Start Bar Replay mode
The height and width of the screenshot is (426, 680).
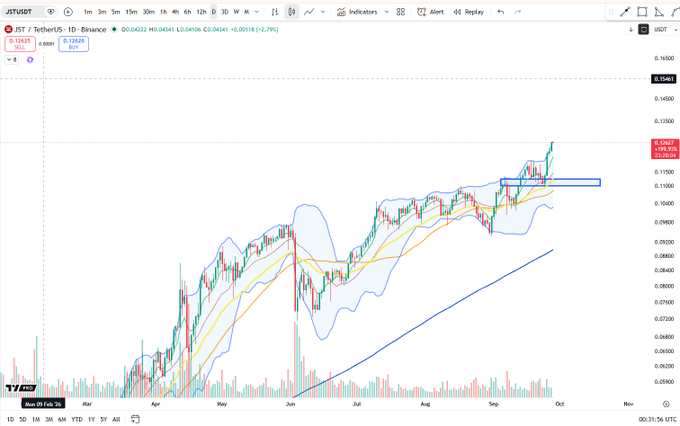point(468,12)
